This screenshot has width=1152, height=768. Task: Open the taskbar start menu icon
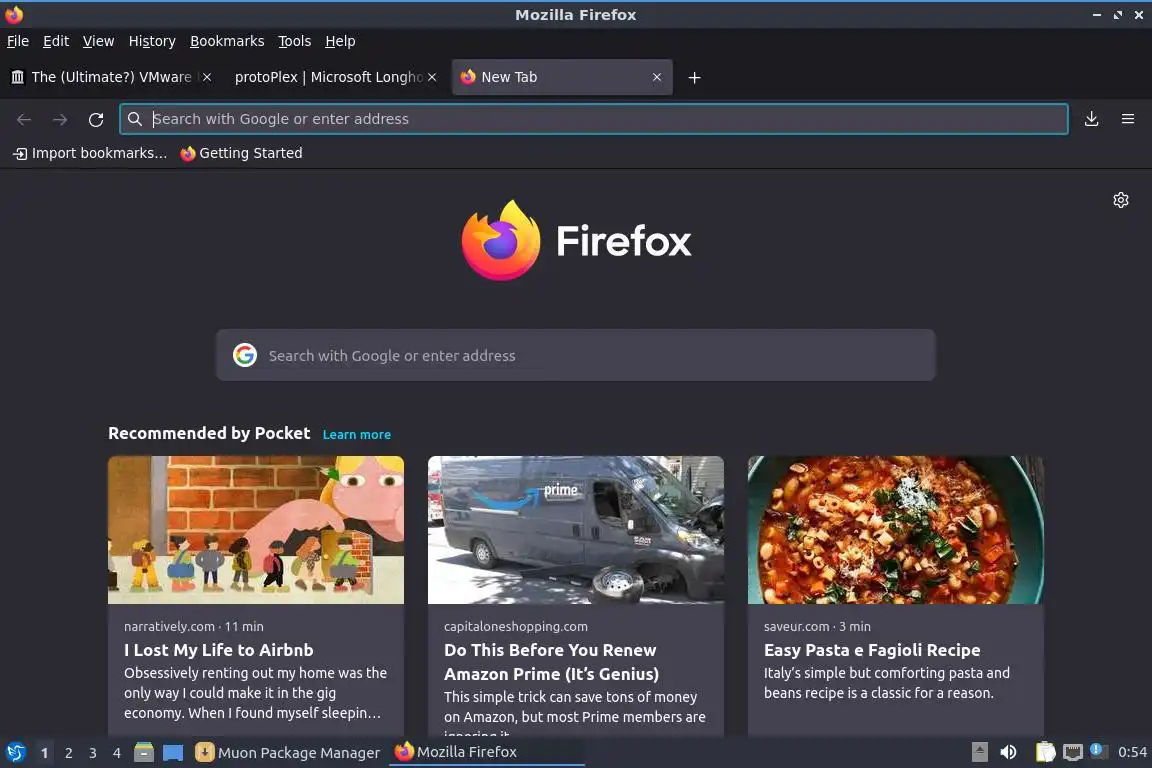pyautogui.click(x=15, y=753)
